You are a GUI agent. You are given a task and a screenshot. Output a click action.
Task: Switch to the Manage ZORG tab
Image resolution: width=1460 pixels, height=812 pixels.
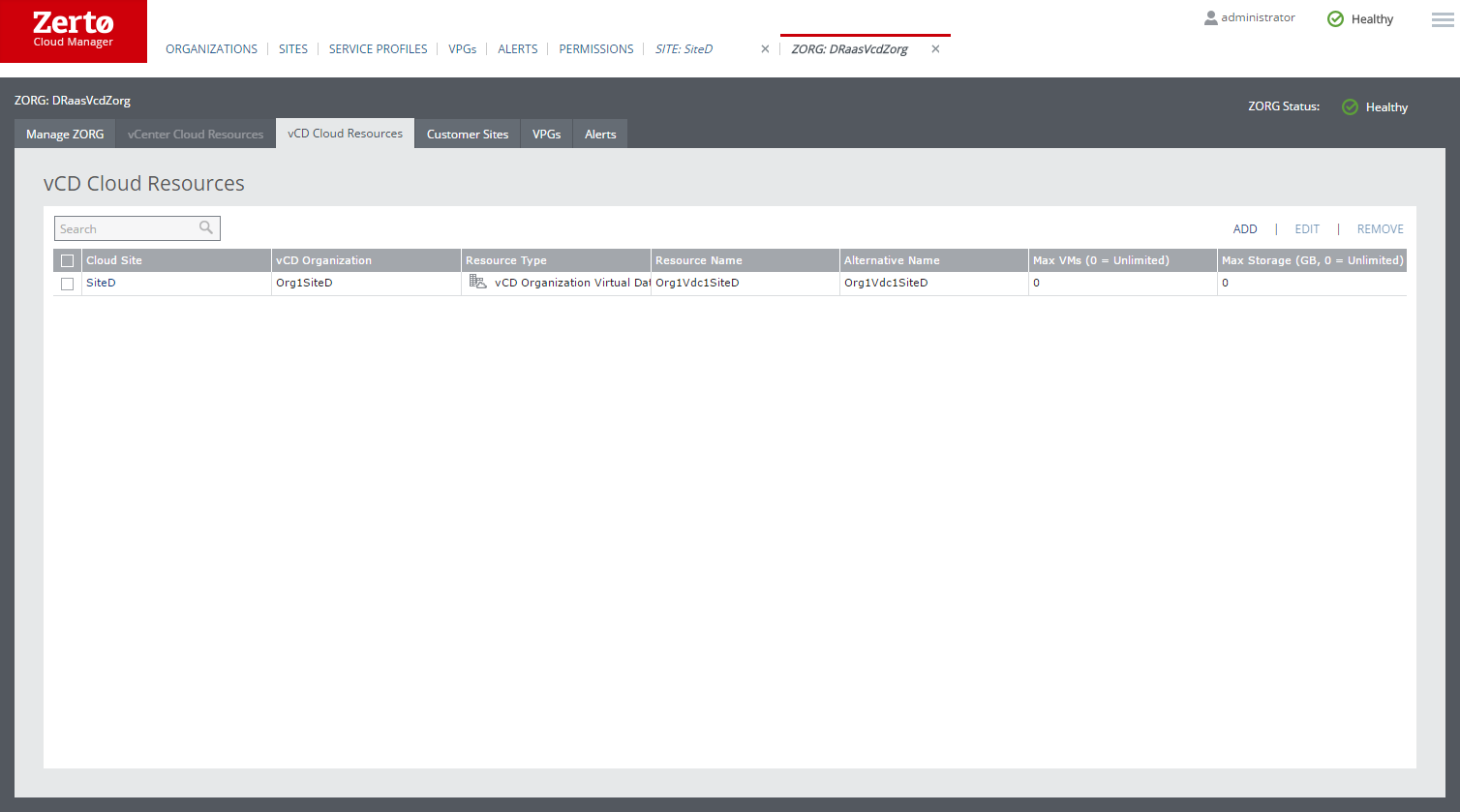[x=65, y=134]
